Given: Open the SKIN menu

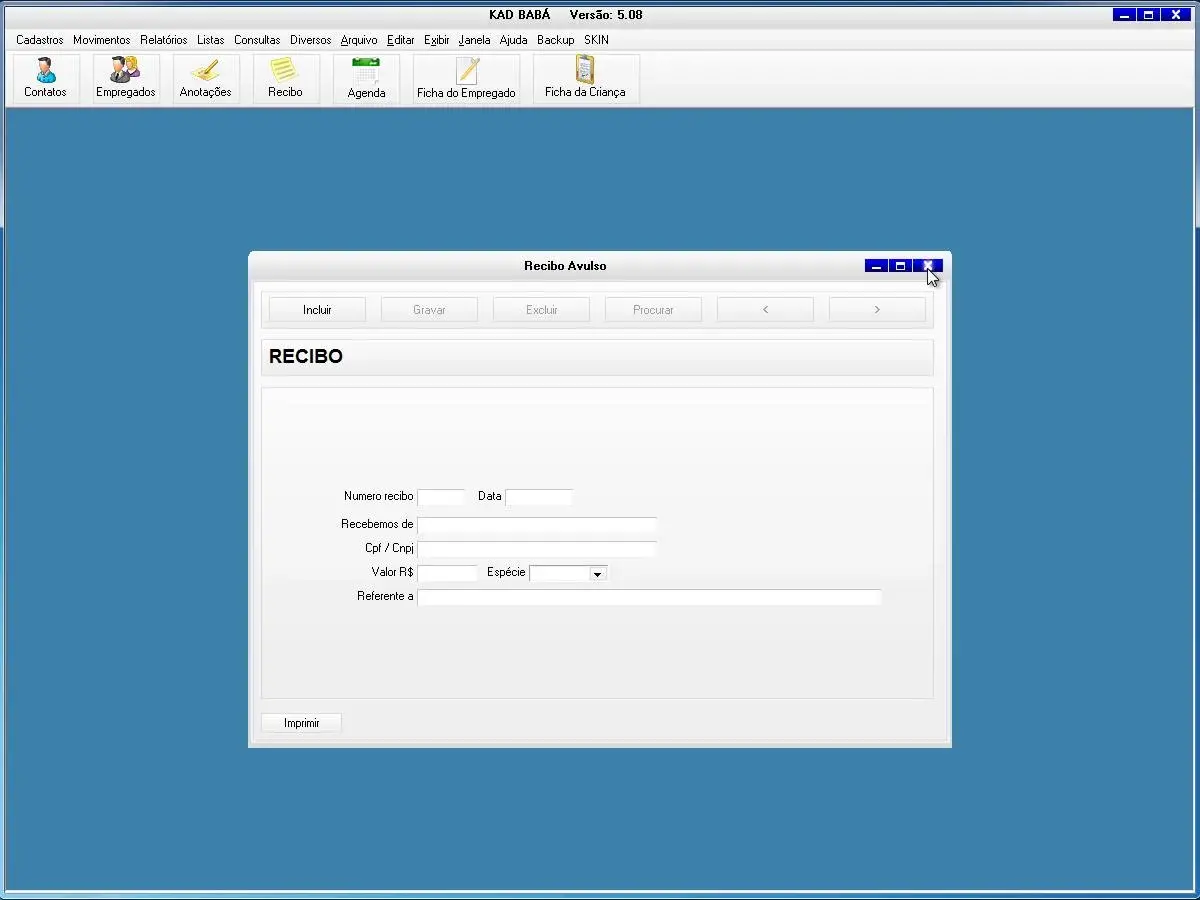Looking at the screenshot, I should coord(596,40).
